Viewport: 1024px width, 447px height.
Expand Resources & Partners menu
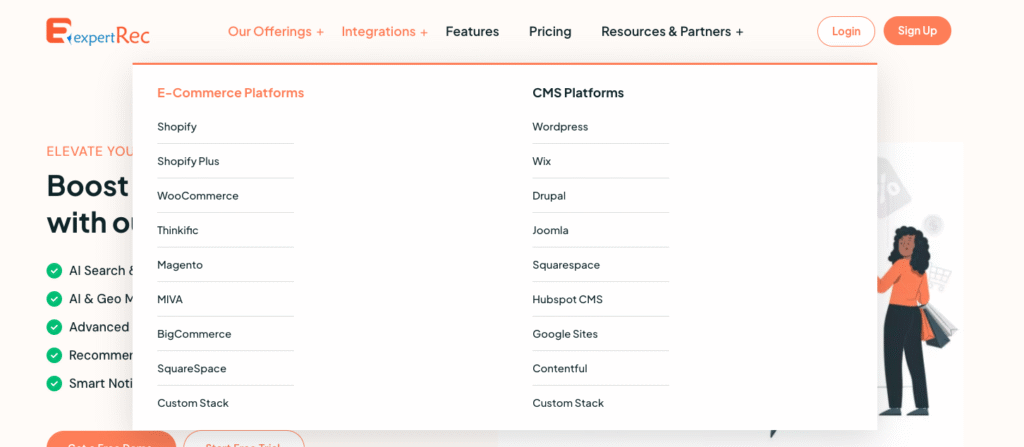(671, 32)
